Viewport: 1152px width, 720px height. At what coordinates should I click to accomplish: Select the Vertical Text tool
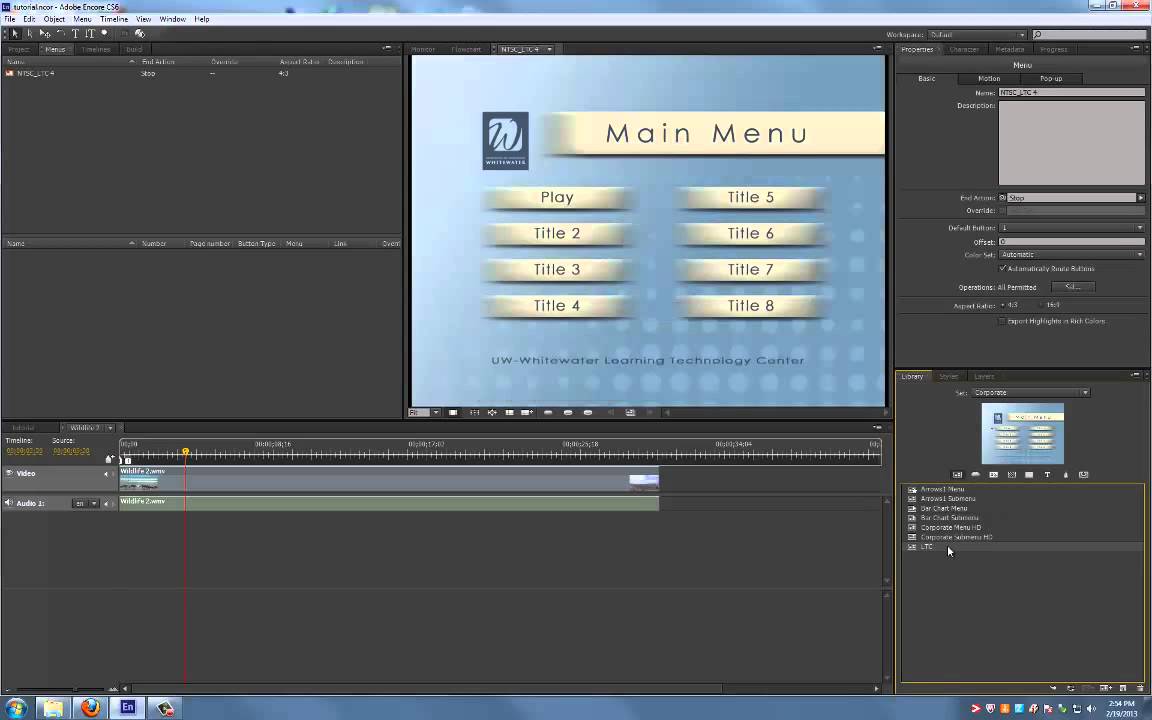[x=90, y=34]
